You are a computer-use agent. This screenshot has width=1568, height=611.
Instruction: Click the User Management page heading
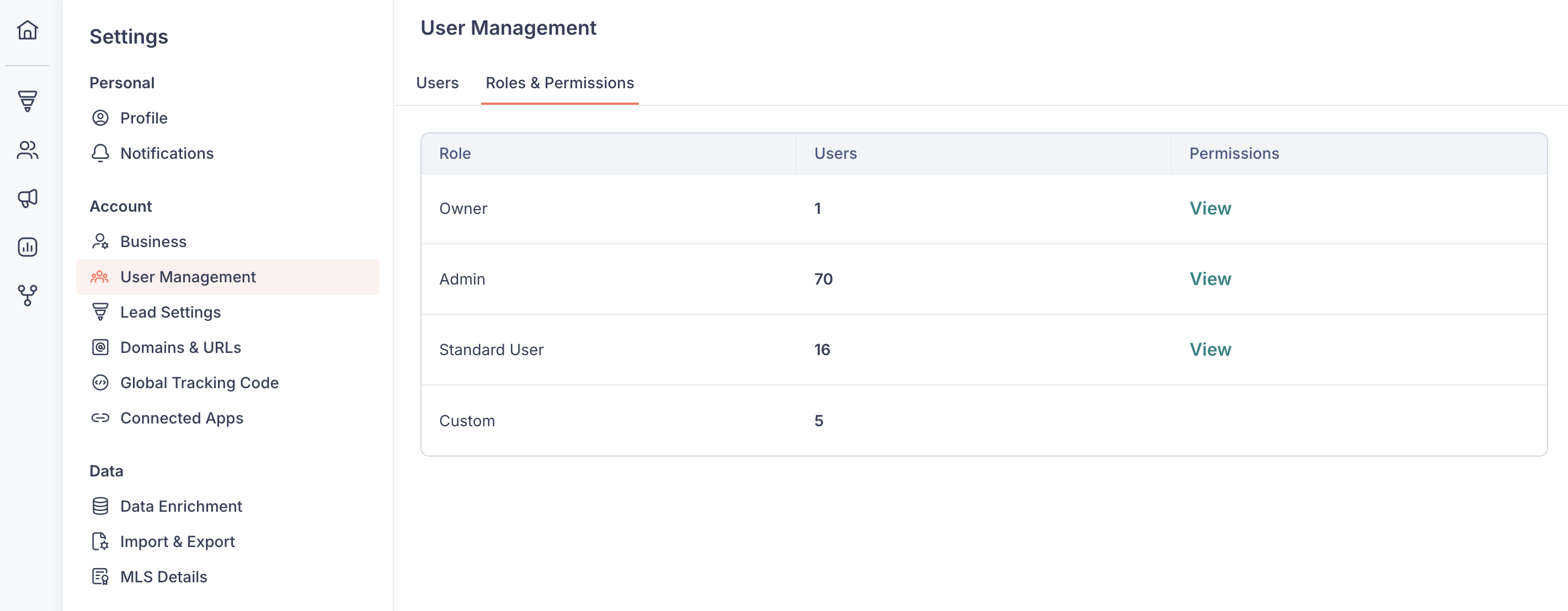(508, 28)
